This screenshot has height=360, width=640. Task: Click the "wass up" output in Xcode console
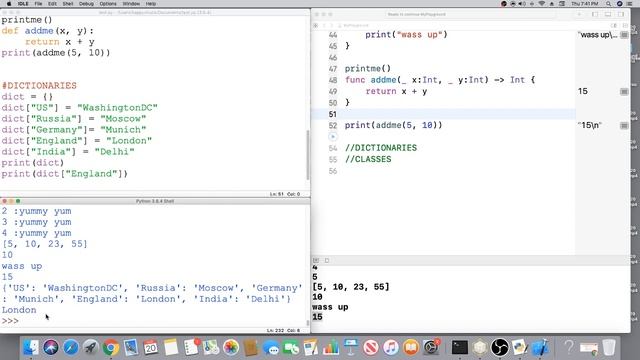click(x=330, y=307)
